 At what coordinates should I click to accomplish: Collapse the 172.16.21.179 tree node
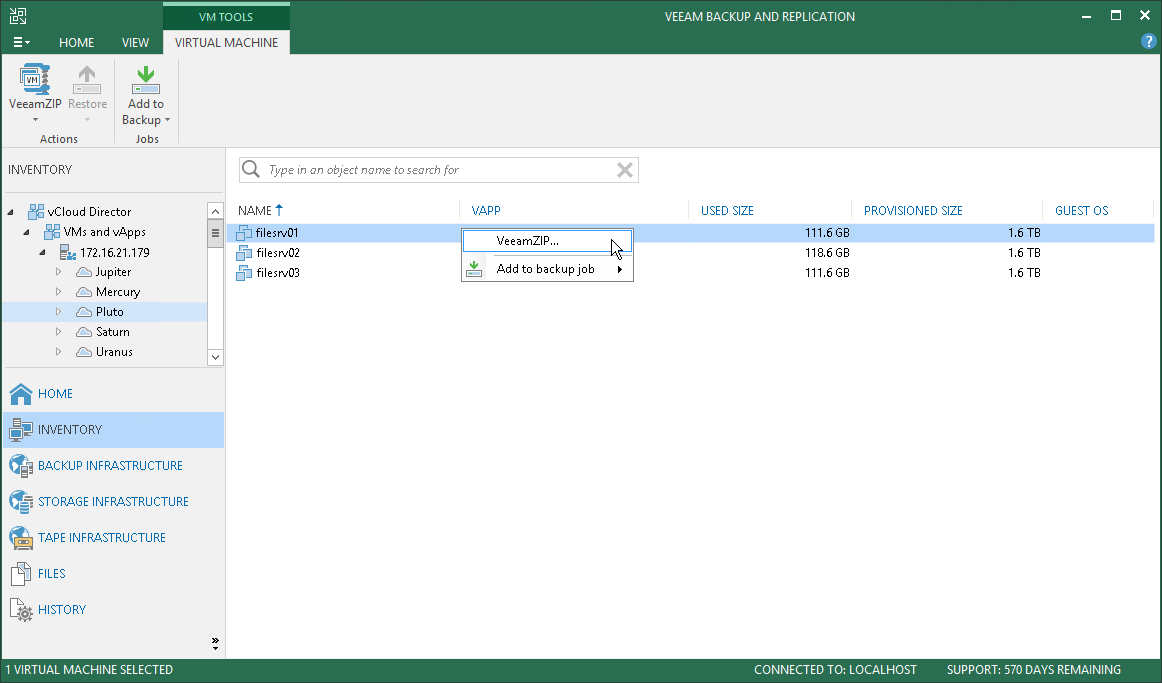click(42, 253)
